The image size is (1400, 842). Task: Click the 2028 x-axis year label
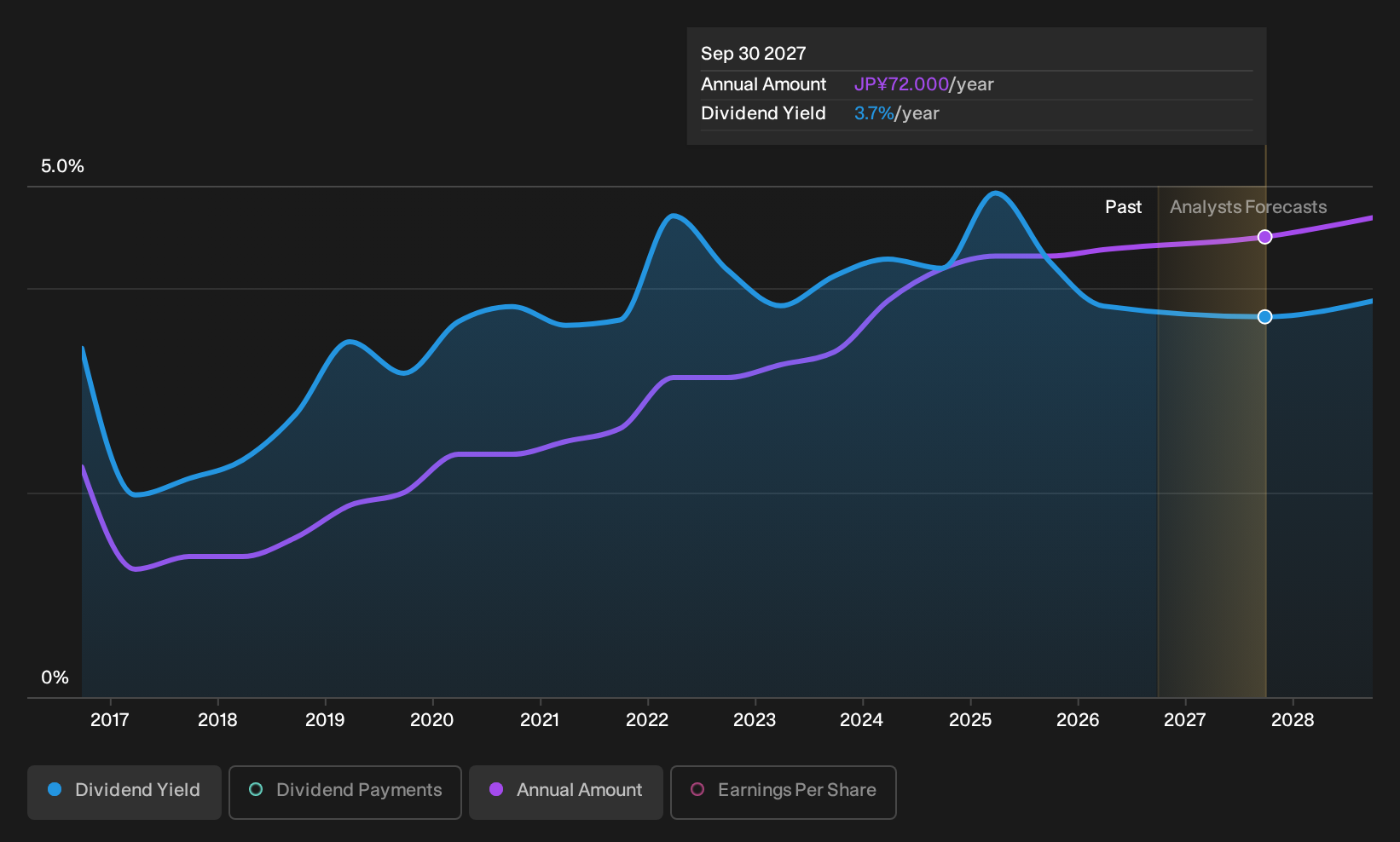pos(1293,720)
